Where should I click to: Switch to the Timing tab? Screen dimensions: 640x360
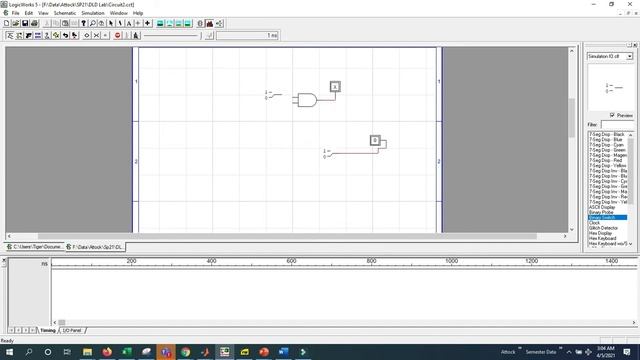[x=48, y=330]
